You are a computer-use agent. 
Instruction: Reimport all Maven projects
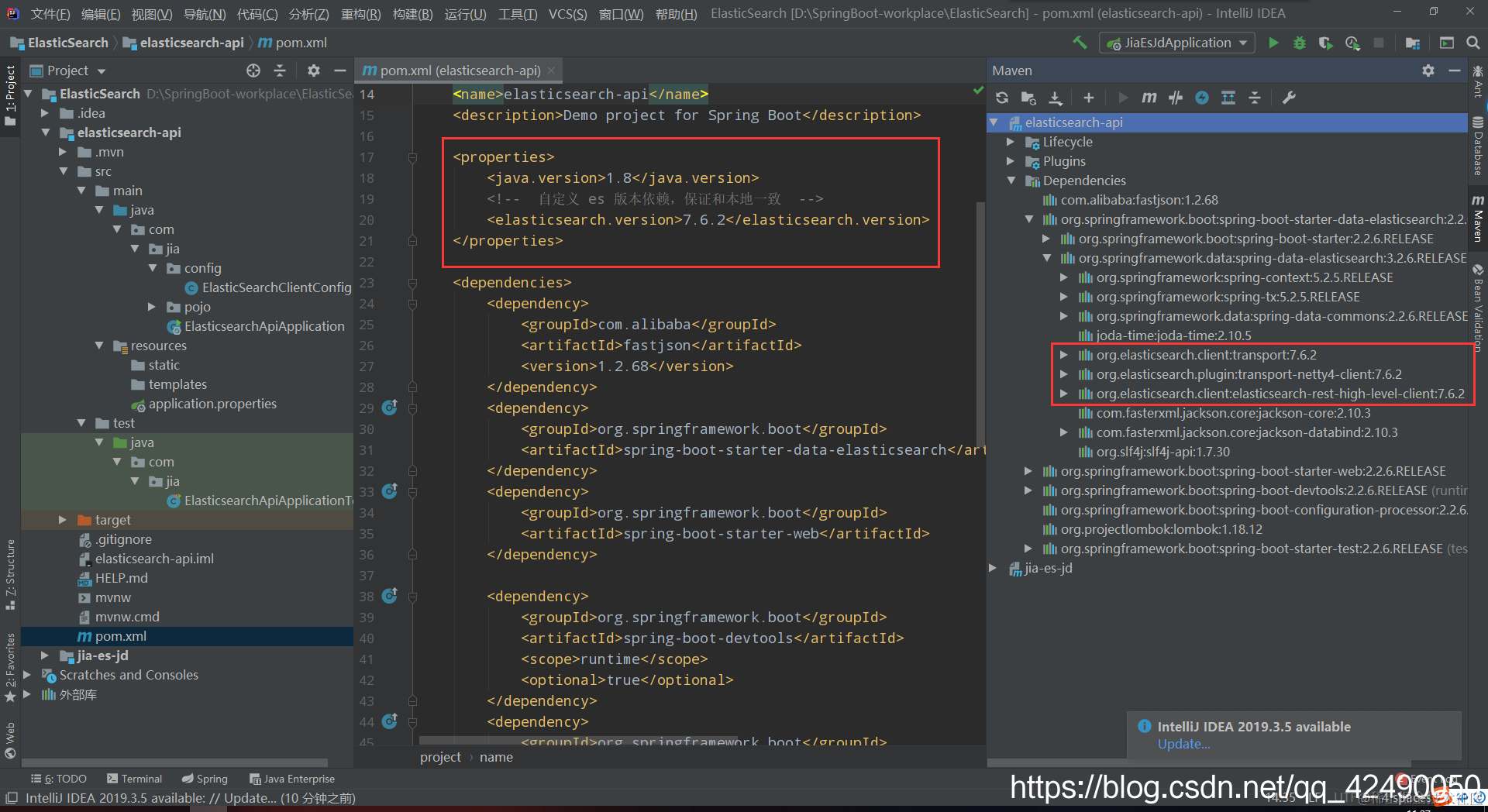[x=1002, y=98]
